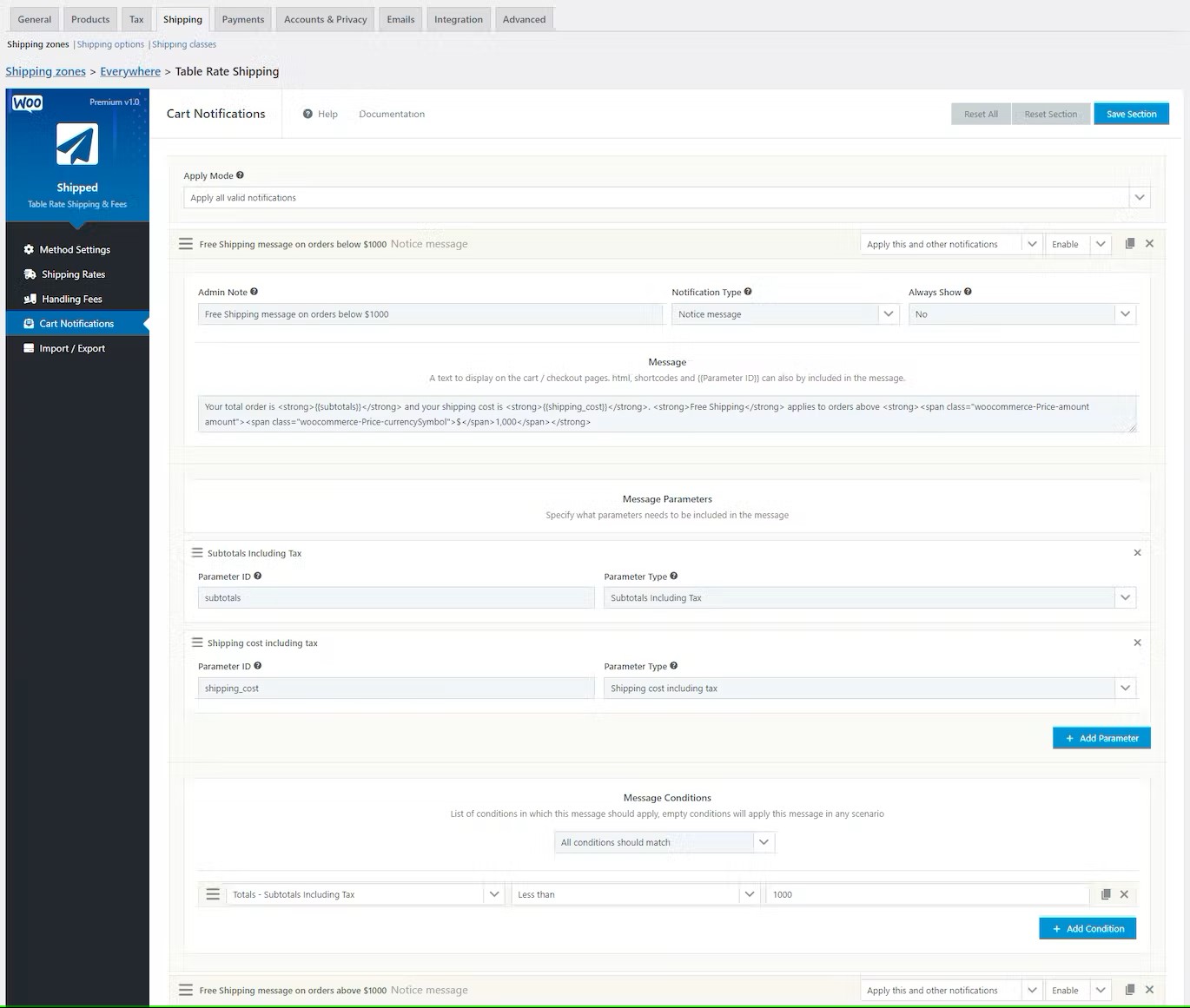Viewport: 1190px width, 1008px height.
Task: Click the Admin Note help icon
Action: click(x=254, y=292)
